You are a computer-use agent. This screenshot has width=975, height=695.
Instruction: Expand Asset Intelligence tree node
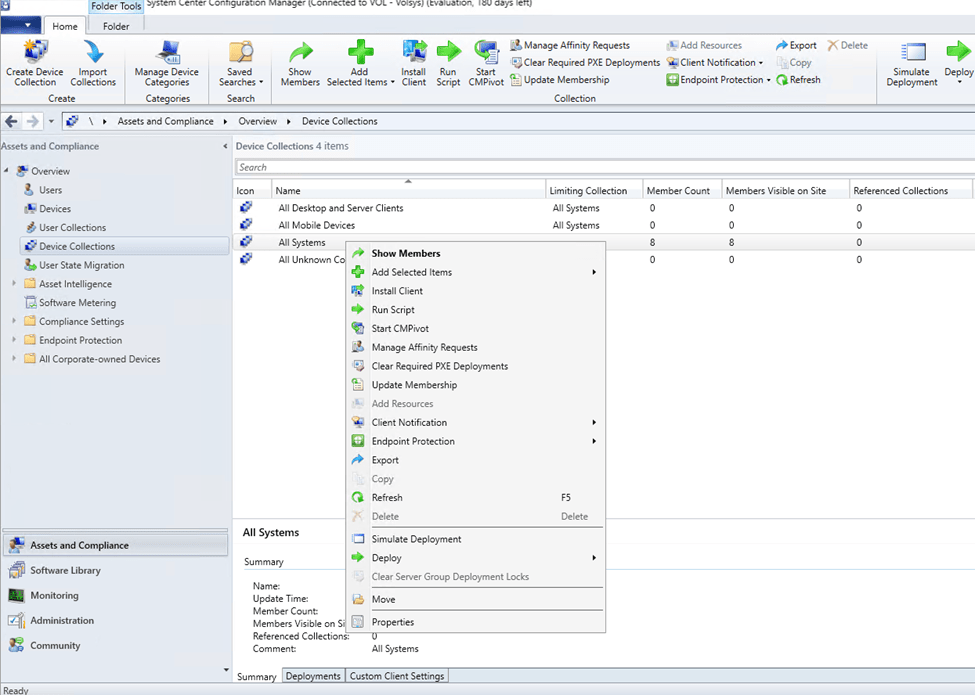pos(15,284)
